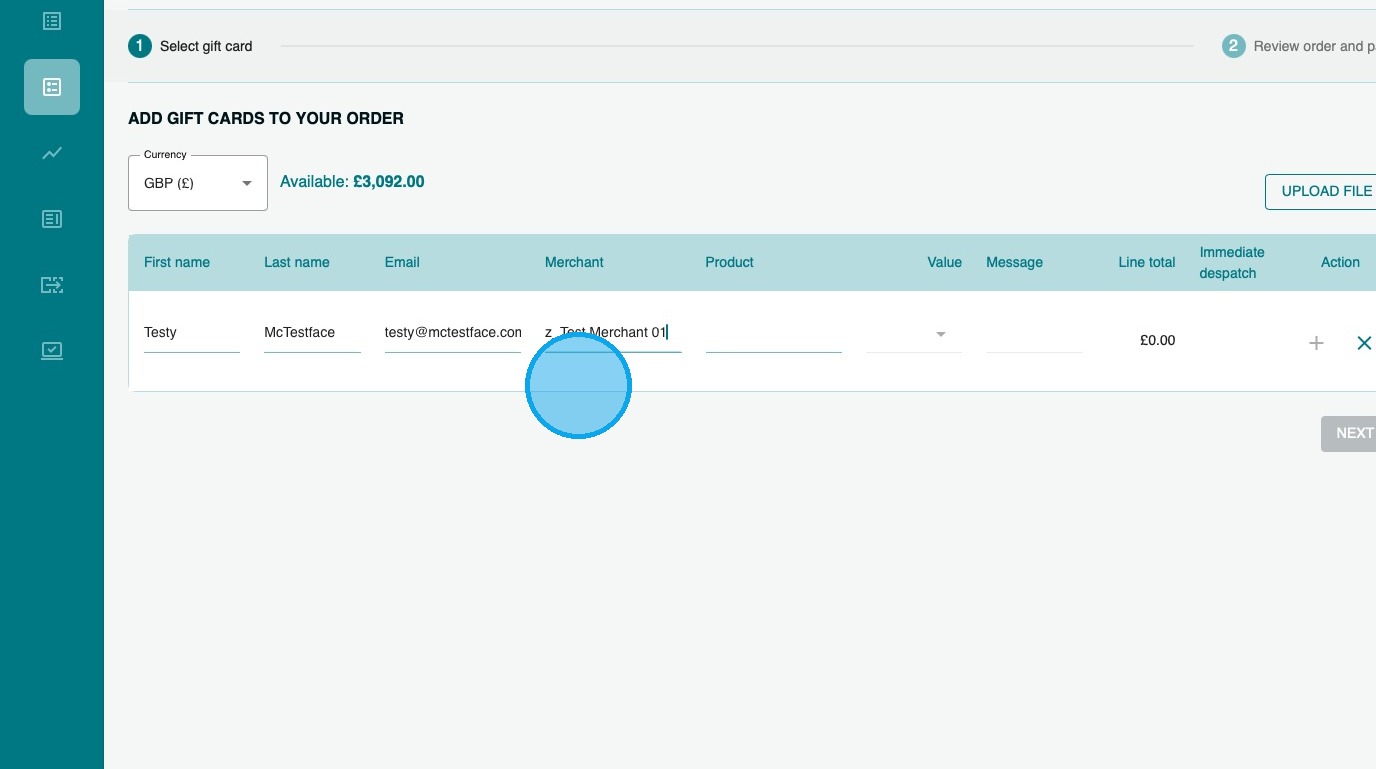1376x769 pixels.
Task: Click the empty Product field
Action: 773,333
